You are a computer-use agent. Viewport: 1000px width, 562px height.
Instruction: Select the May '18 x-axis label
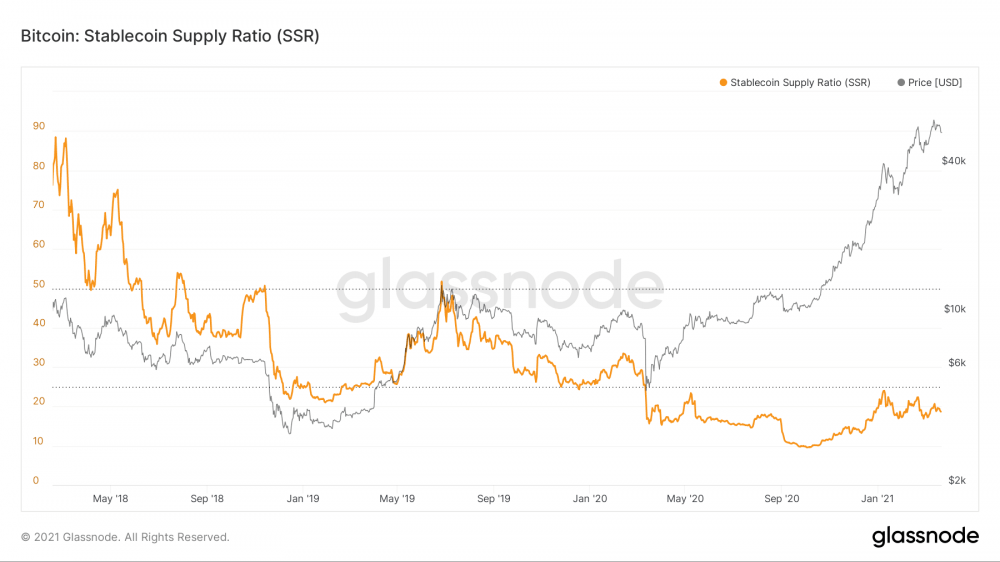tap(110, 498)
